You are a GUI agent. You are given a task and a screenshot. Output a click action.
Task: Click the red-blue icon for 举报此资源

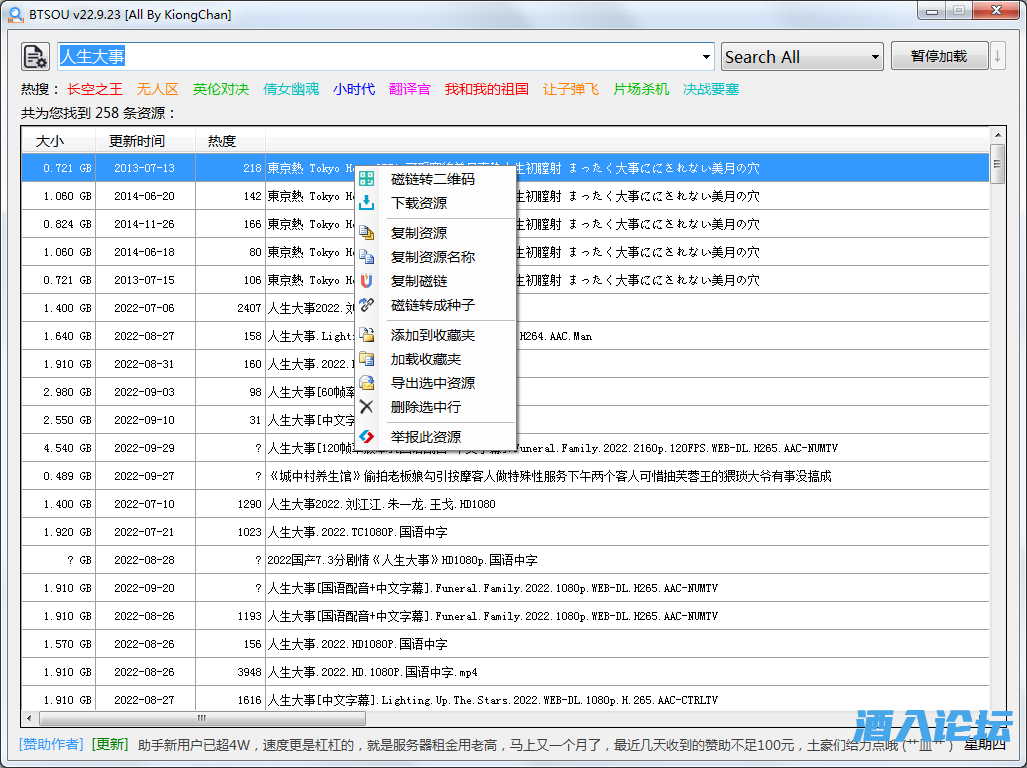pos(367,437)
